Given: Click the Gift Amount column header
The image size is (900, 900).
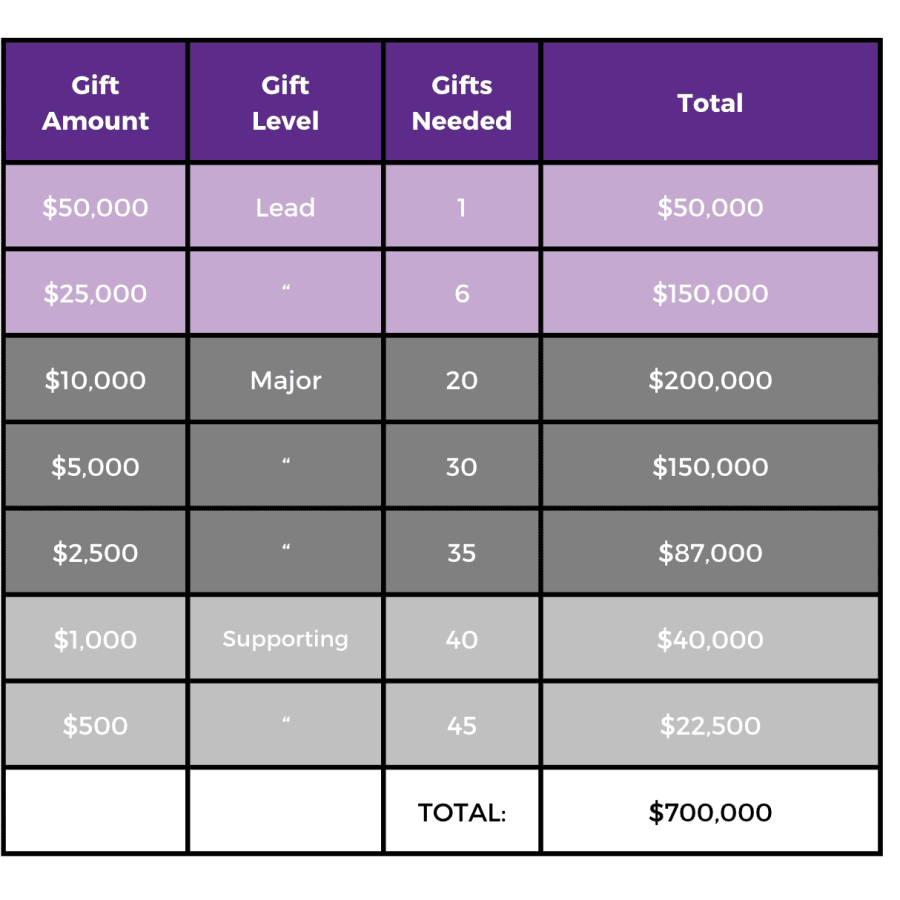Looking at the screenshot, I should click(95, 103).
